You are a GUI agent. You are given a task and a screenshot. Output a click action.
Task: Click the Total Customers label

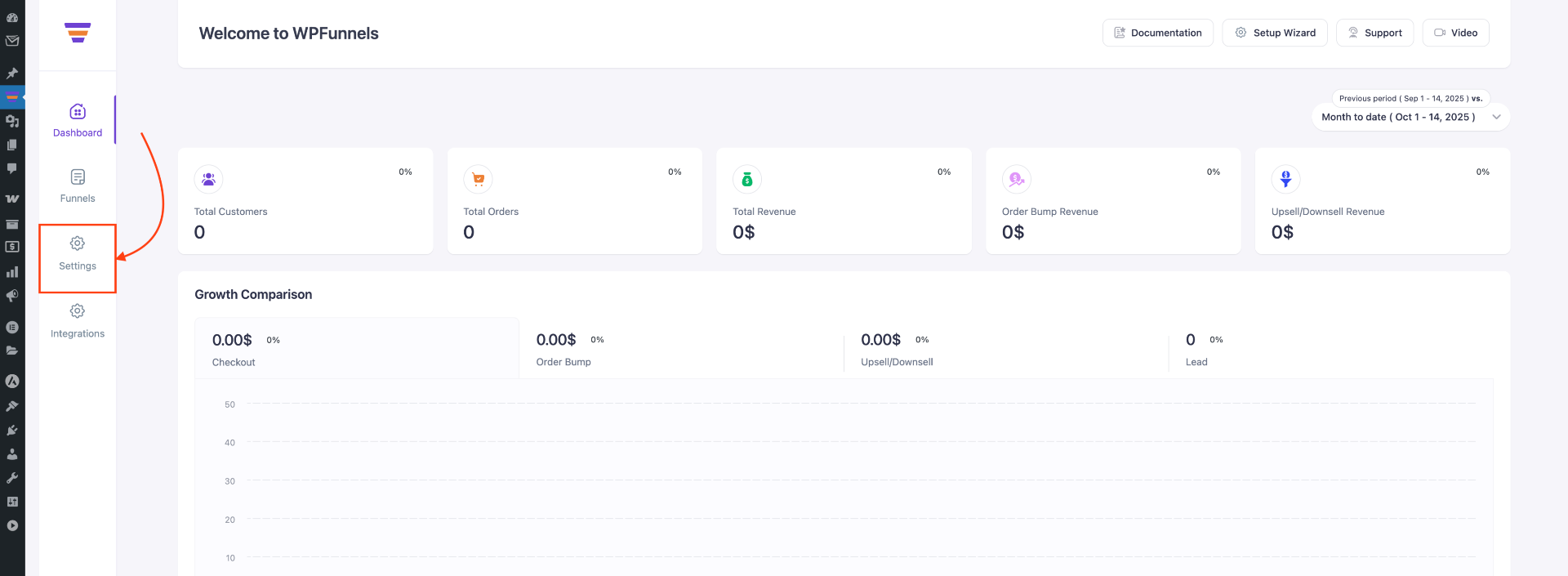[231, 212]
